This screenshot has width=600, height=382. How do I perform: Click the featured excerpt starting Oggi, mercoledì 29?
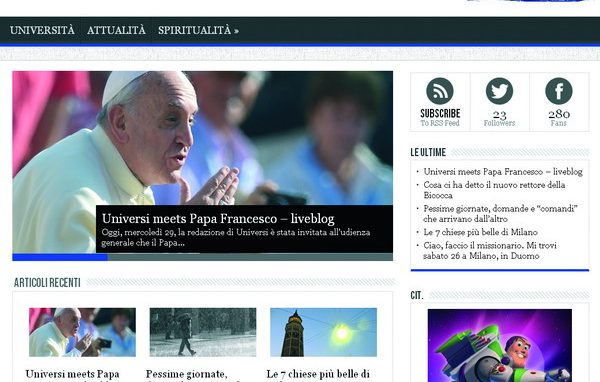point(236,237)
